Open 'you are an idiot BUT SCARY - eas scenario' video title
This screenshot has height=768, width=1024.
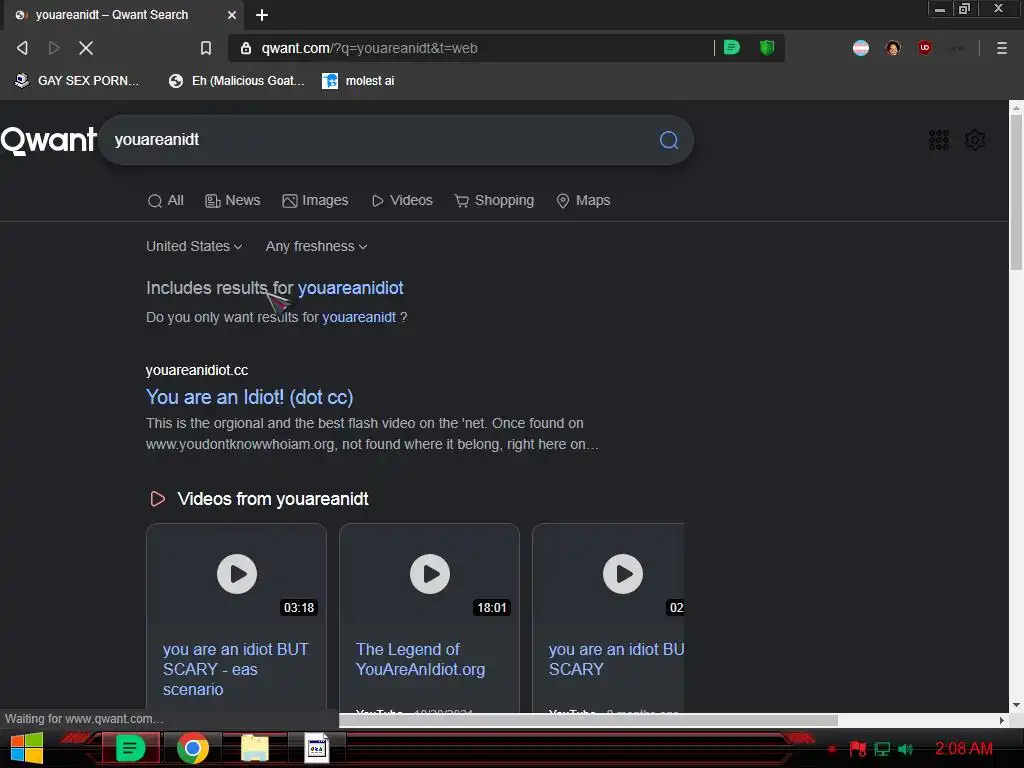point(236,669)
